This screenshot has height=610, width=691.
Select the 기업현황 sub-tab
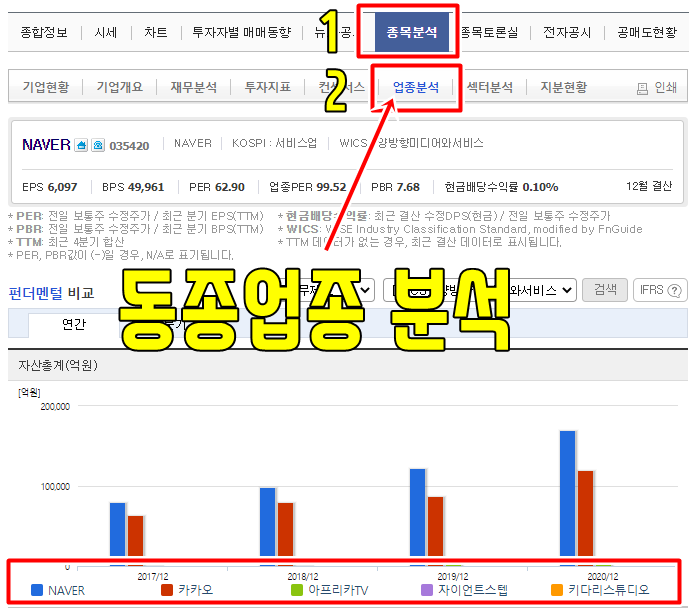46,87
